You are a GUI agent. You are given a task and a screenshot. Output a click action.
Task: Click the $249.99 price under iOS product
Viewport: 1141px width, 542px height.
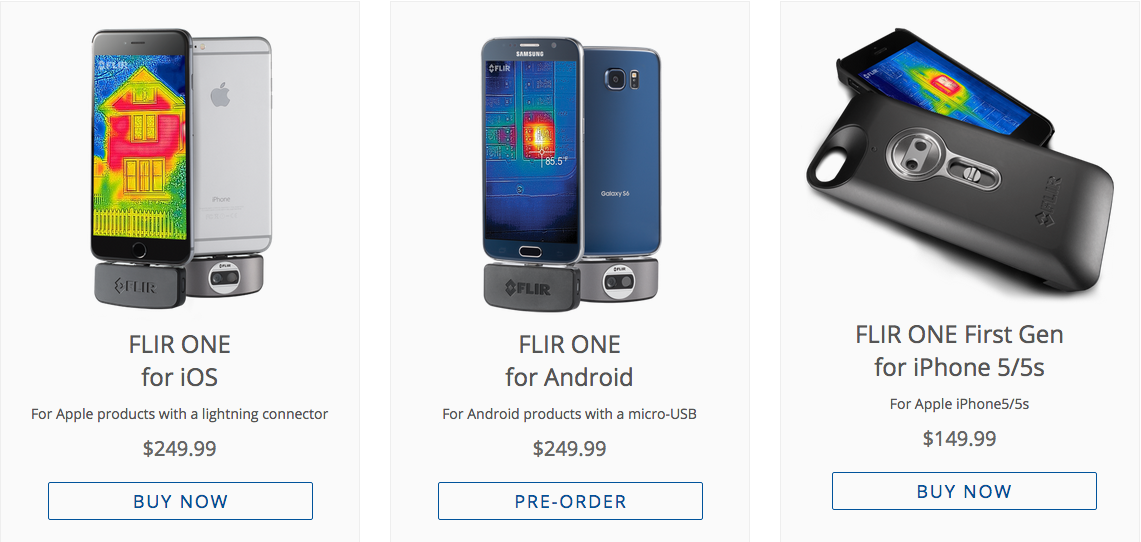[180, 448]
